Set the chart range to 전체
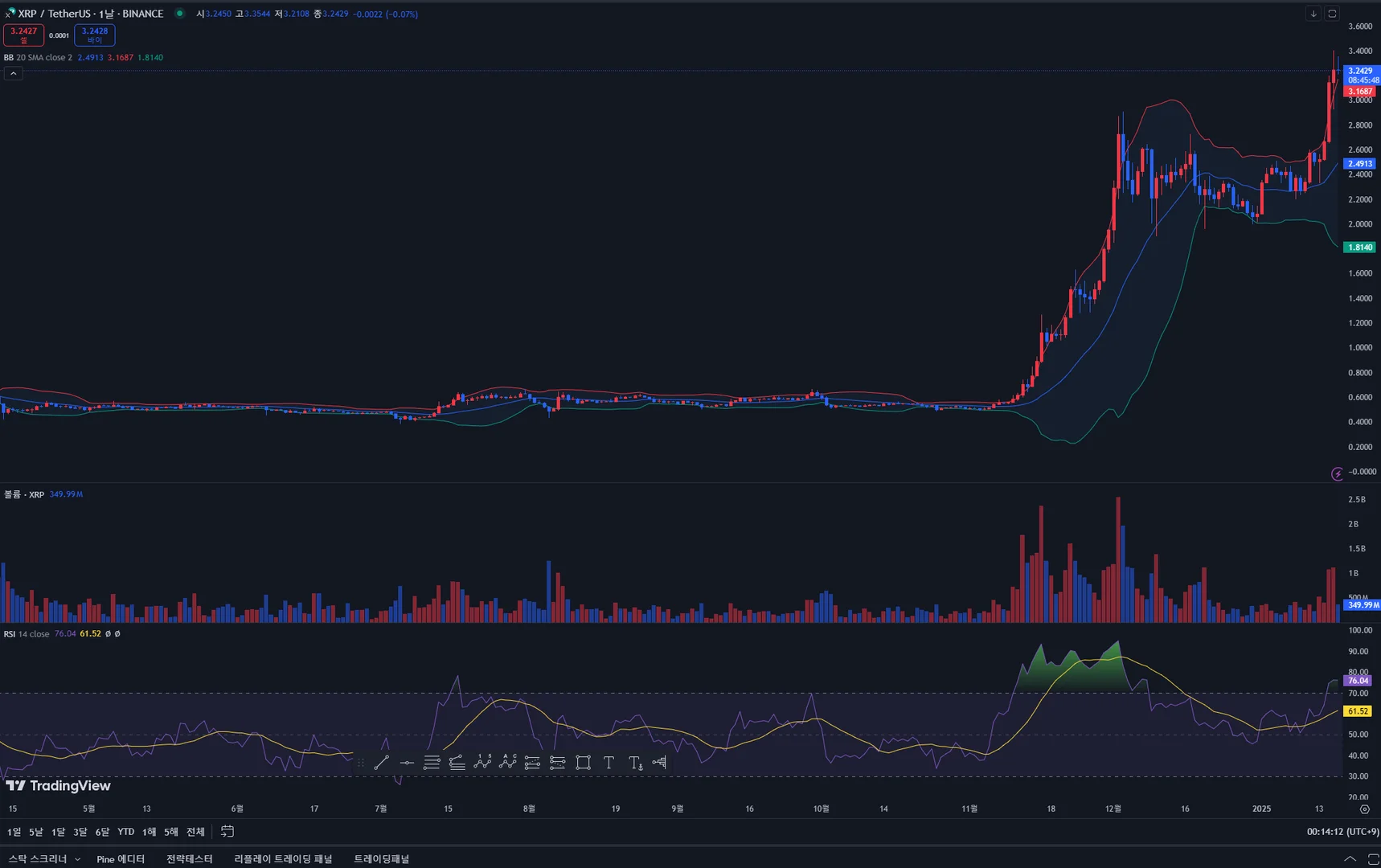This screenshot has height=868, width=1381. (195, 832)
